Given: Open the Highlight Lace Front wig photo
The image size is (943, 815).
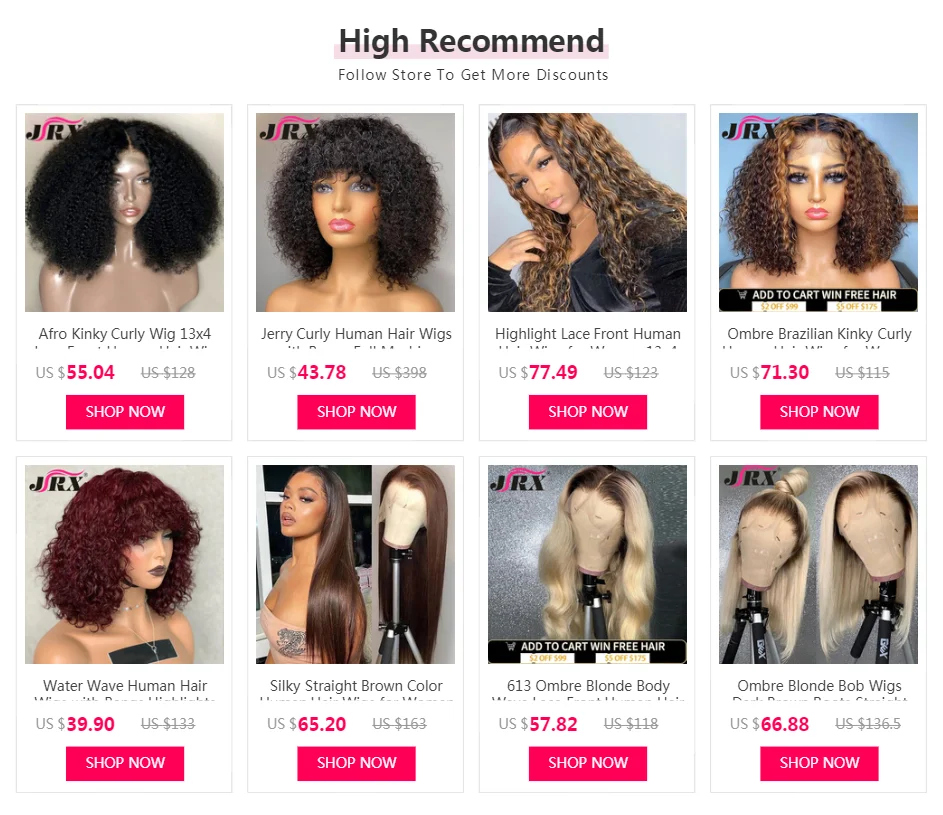Looking at the screenshot, I should coord(587,212).
